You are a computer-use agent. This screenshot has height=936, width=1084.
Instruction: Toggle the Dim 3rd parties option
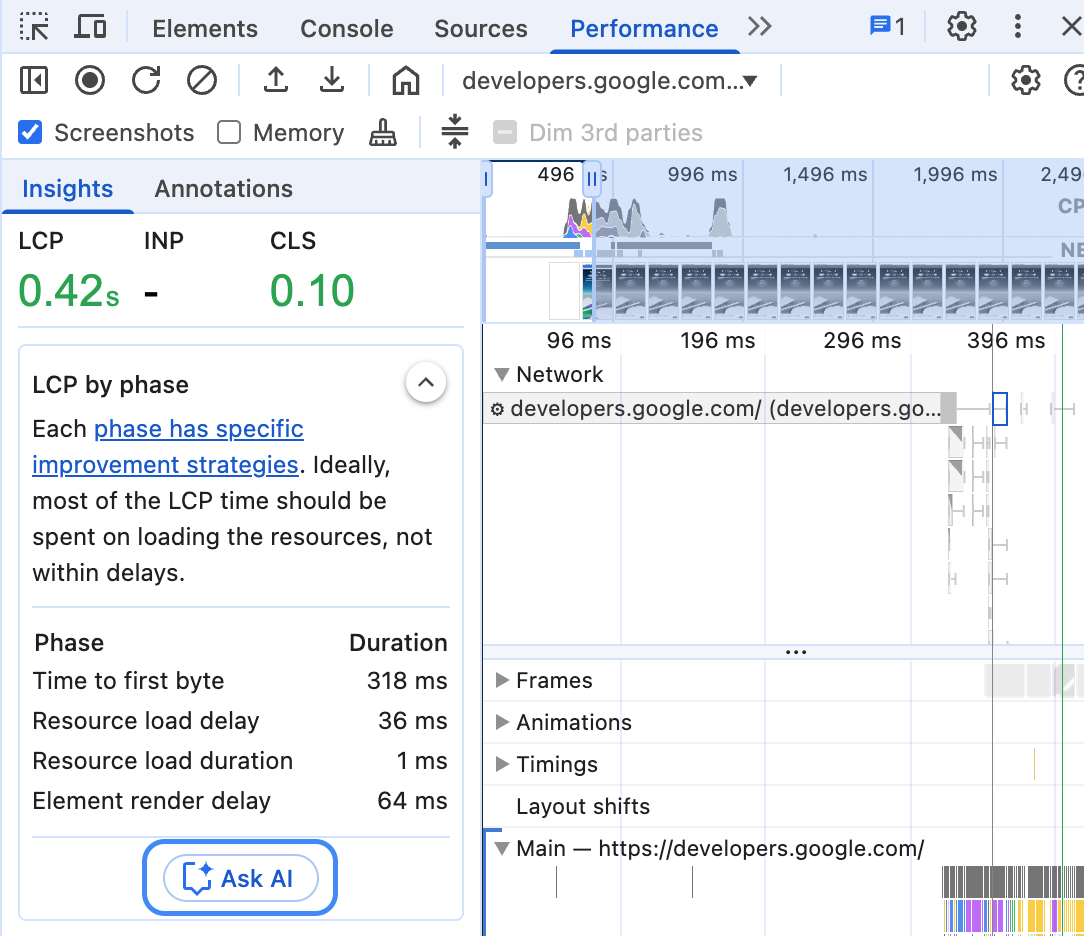pos(505,132)
